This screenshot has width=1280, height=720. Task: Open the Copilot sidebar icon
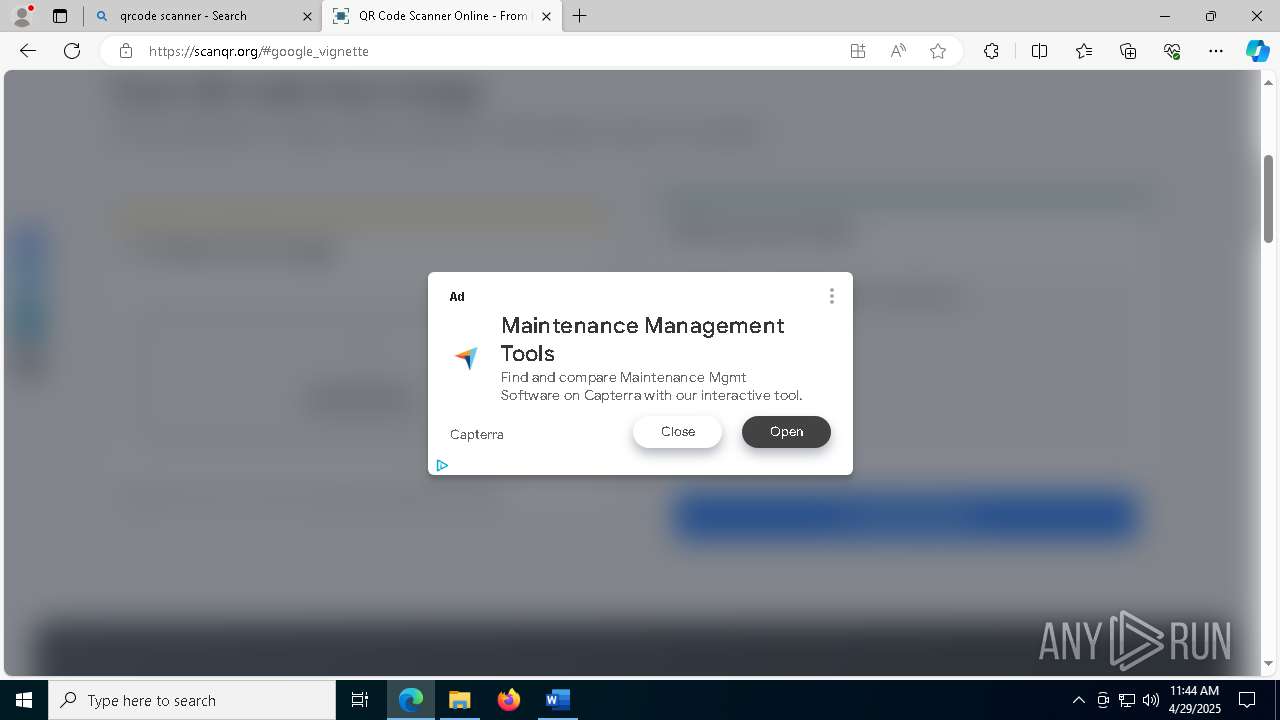[x=1257, y=51]
